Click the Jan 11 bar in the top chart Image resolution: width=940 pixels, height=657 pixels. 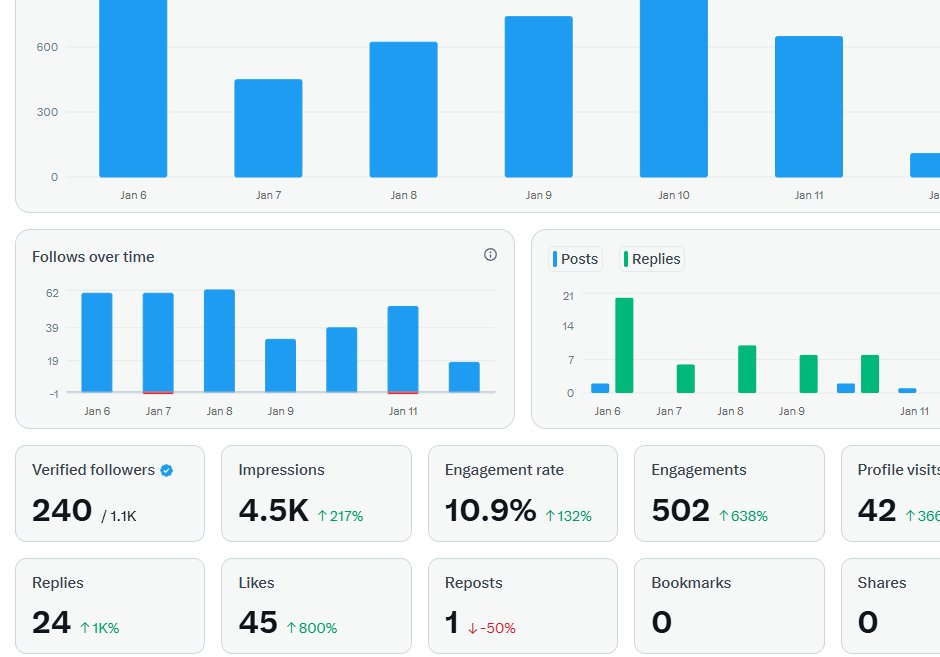point(809,107)
